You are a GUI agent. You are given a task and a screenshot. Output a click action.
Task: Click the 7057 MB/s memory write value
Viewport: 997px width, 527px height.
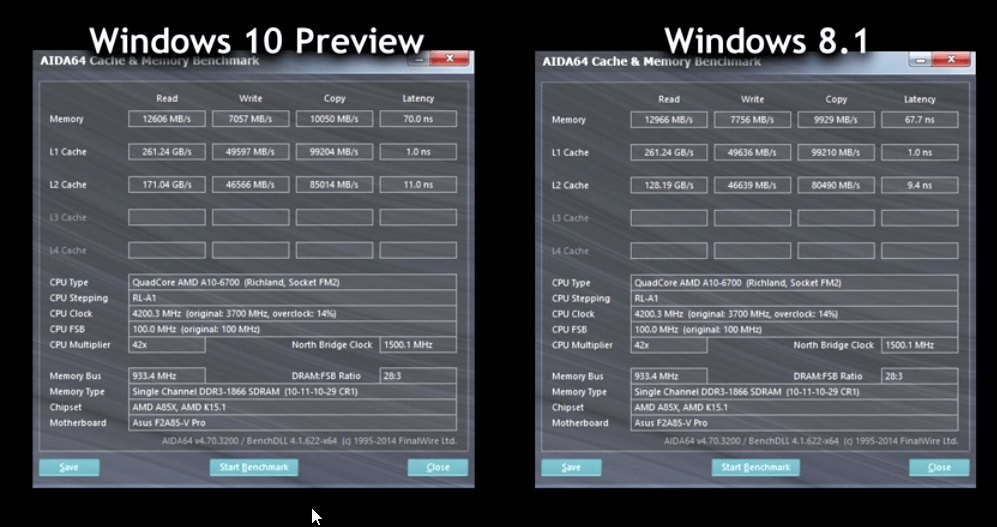coord(250,119)
